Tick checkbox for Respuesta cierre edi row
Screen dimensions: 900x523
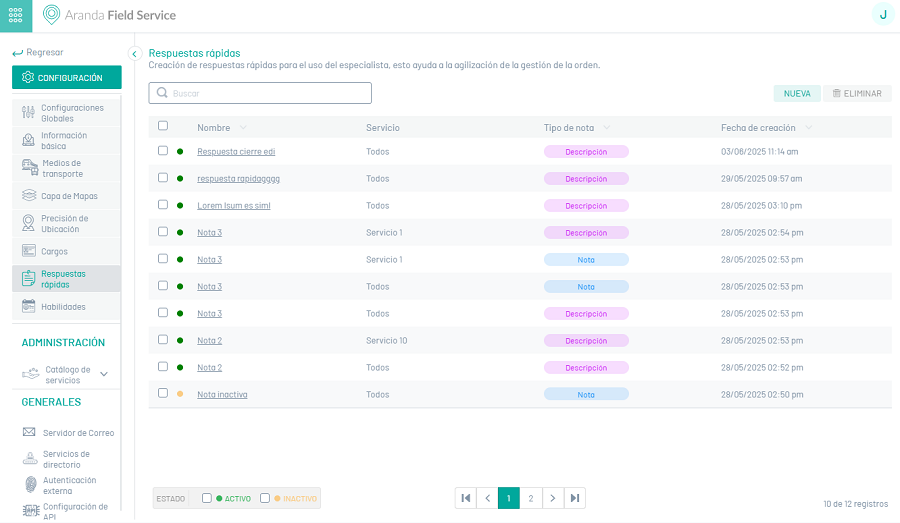[163, 151]
